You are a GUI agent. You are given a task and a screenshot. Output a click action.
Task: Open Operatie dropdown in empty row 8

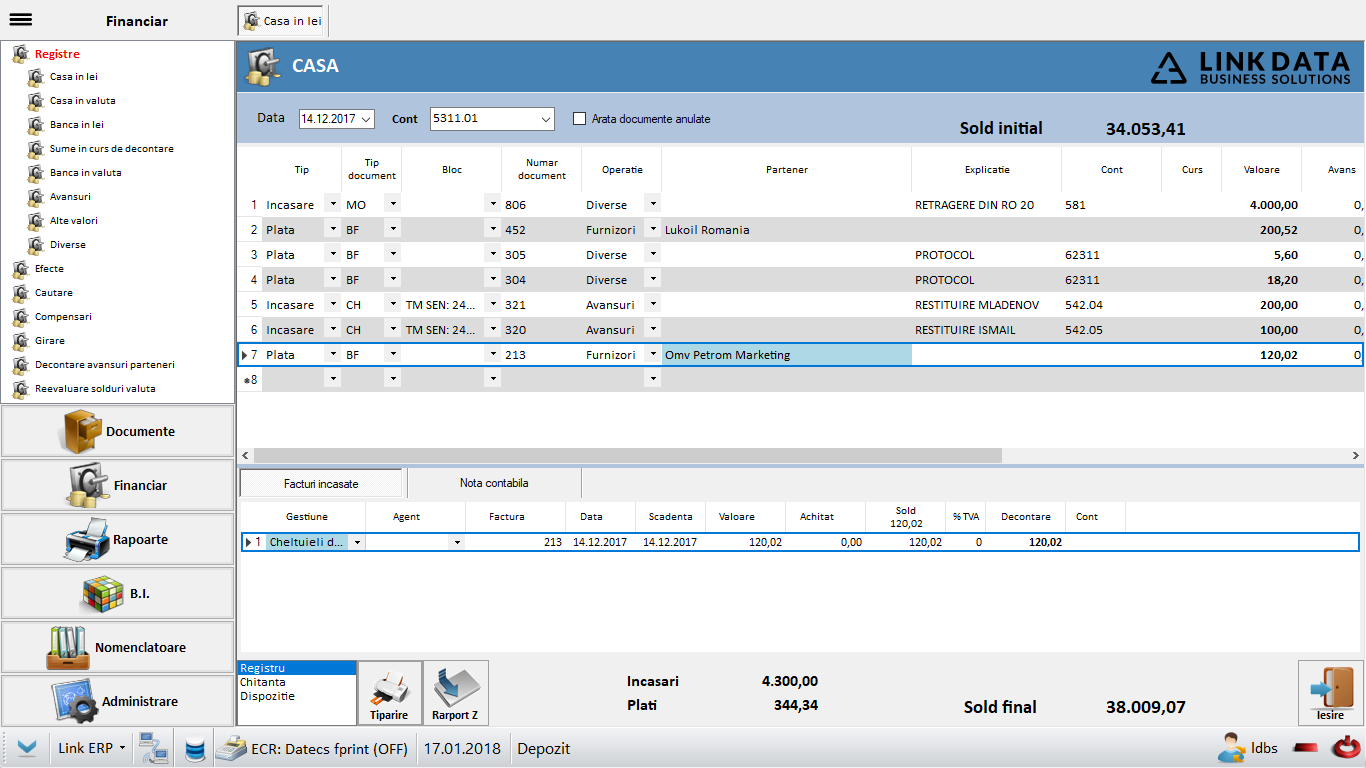[x=652, y=379]
